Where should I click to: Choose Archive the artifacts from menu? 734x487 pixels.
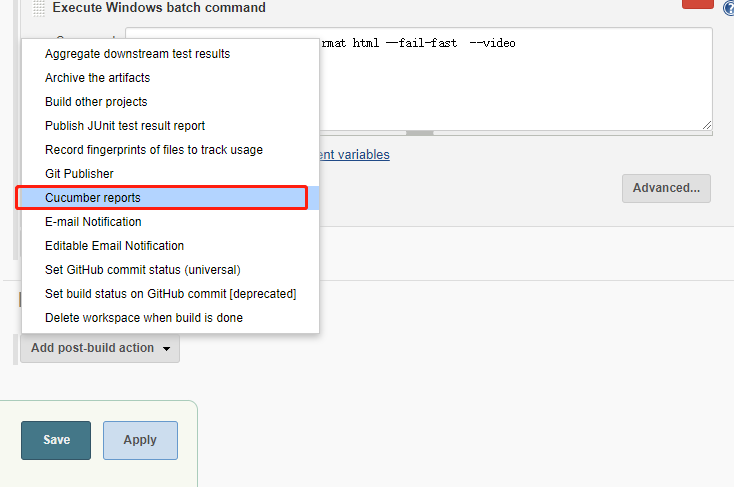tap(97, 78)
